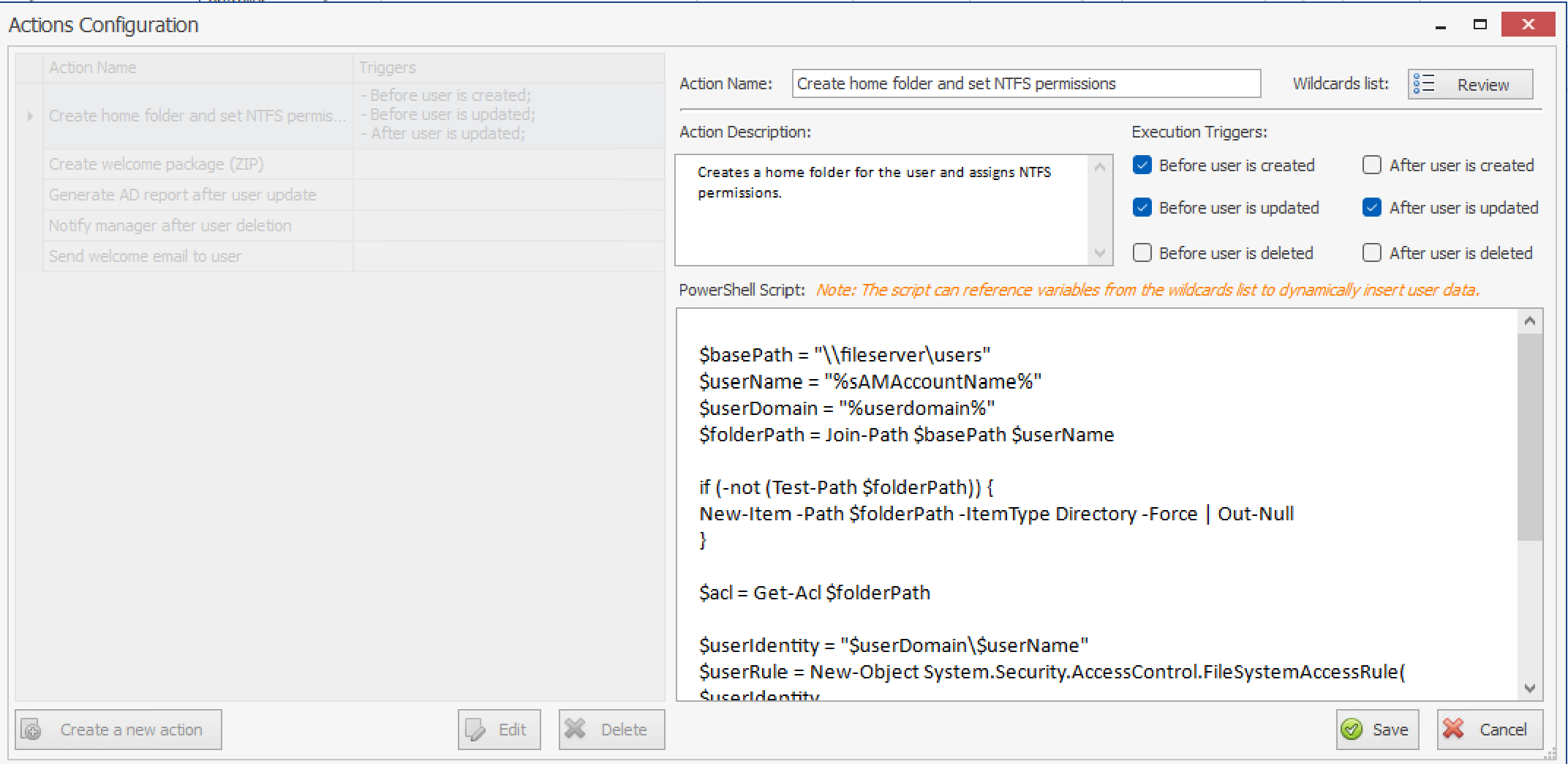Uncheck Before user is created trigger

[1142, 165]
